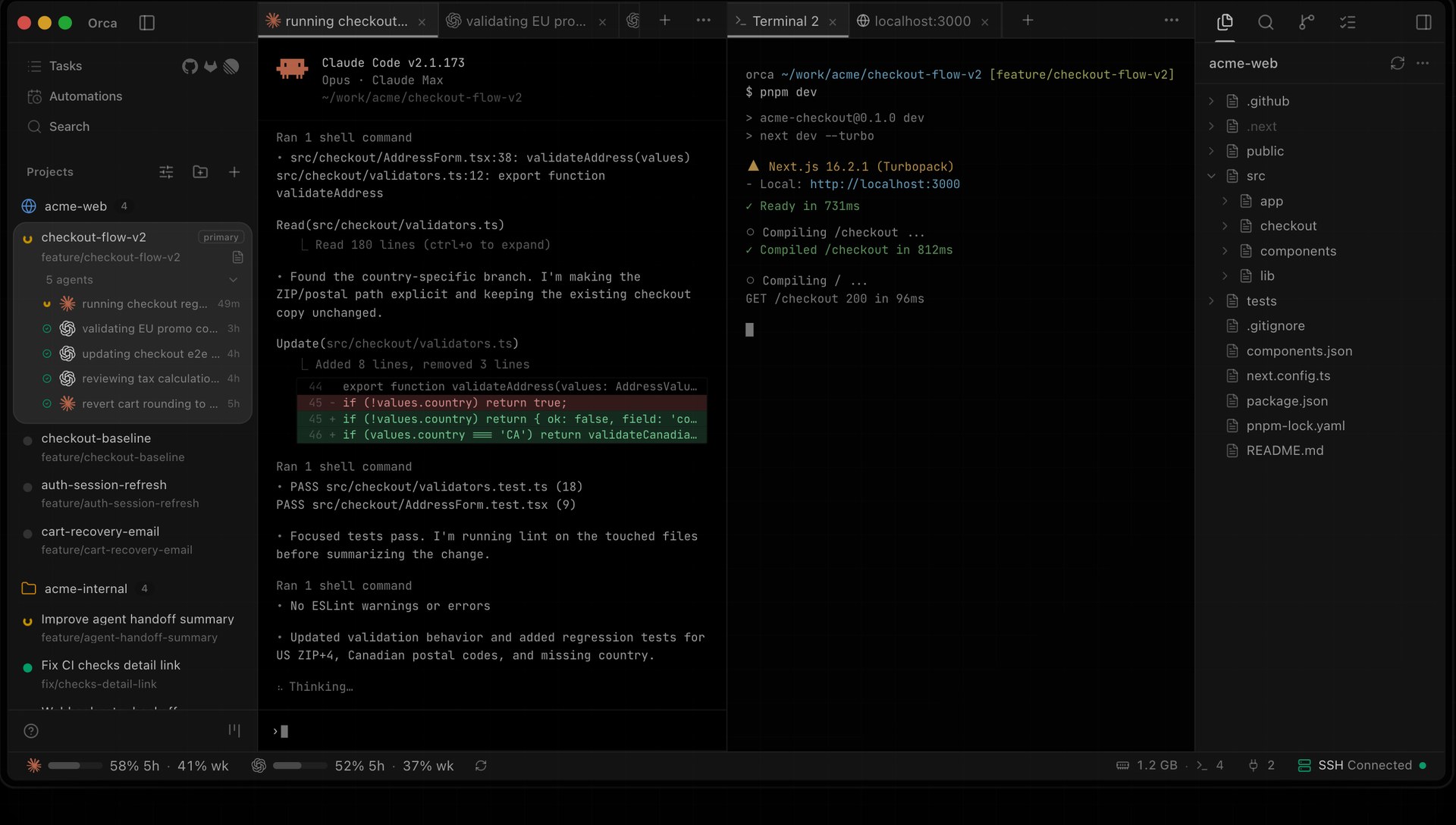Open acme-web panel more options

1423,63
